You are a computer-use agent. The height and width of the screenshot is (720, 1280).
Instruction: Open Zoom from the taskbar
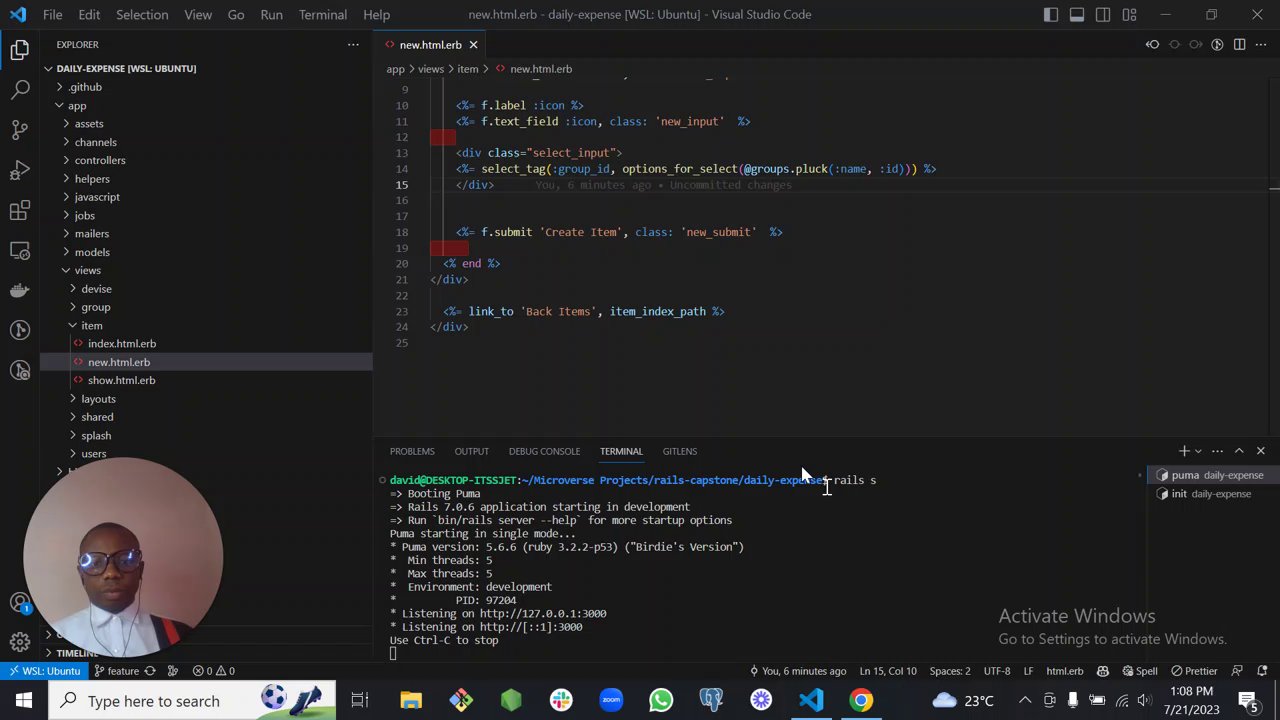click(x=611, y=700)
